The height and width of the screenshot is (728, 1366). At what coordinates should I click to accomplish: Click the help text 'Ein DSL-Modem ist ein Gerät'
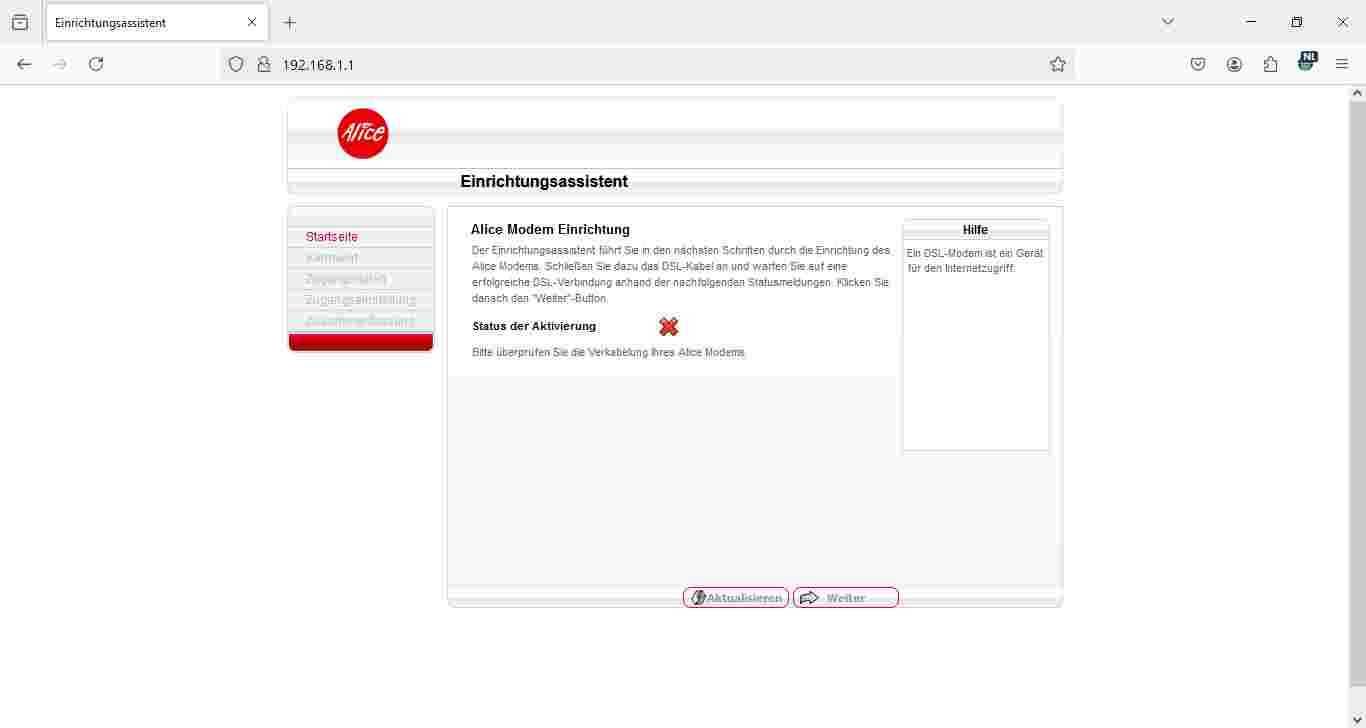point(975,254)
